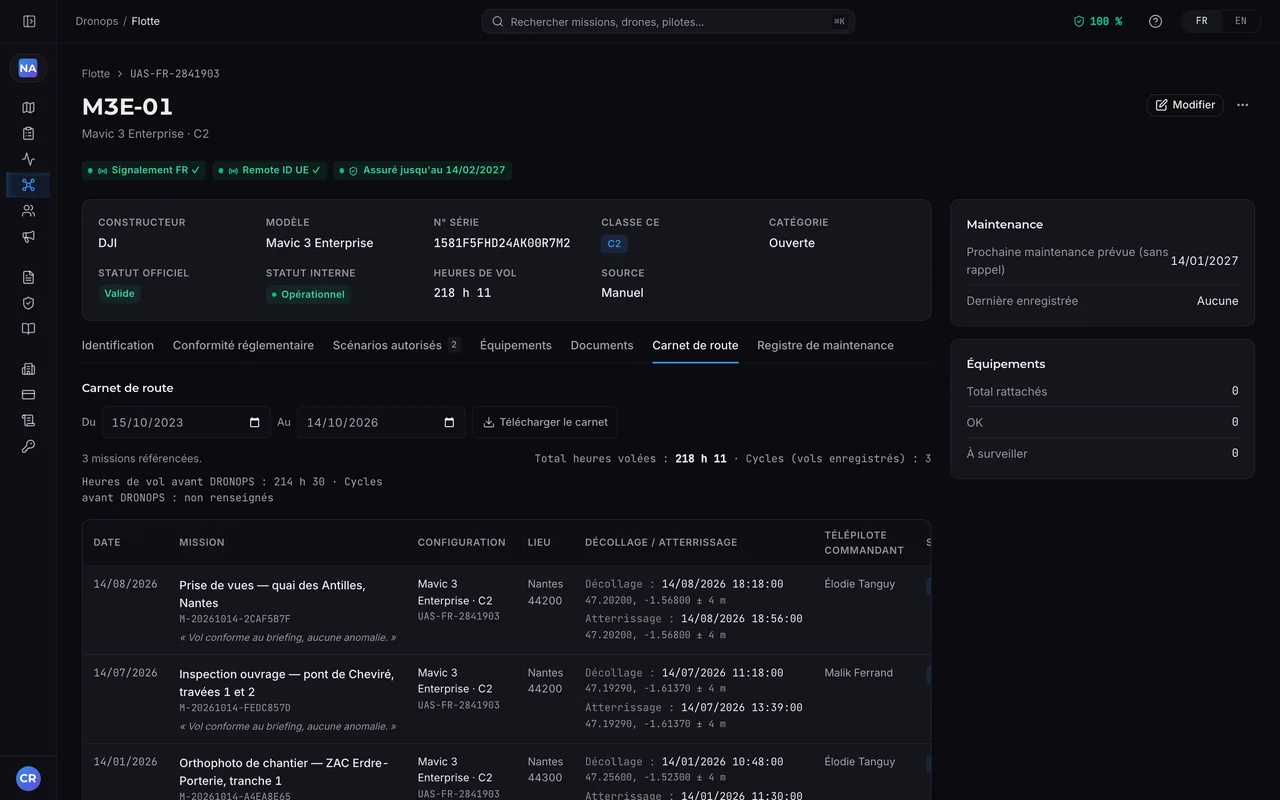The height and width of the screenshot is (800, 1280).
Task: Click the Total rattachés row in Équipements
Action: point(1102,392)
